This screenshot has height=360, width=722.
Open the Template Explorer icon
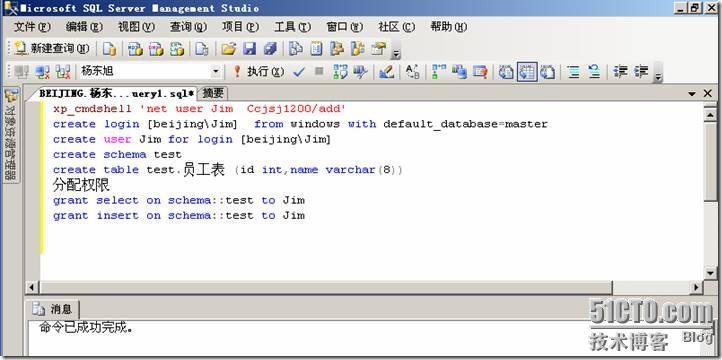click(x=358, y=48)
